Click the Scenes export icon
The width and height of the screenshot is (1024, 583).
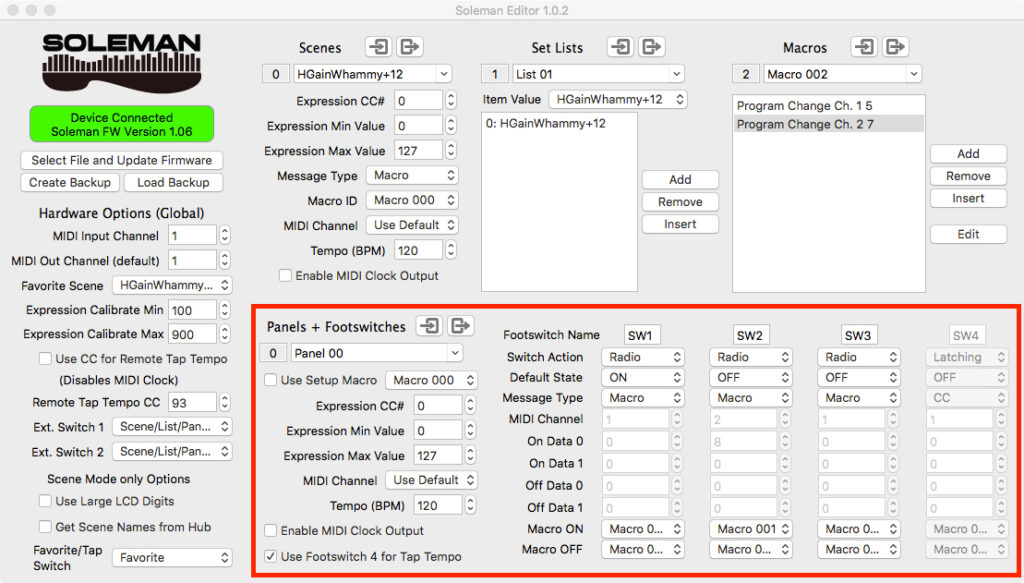410,47
